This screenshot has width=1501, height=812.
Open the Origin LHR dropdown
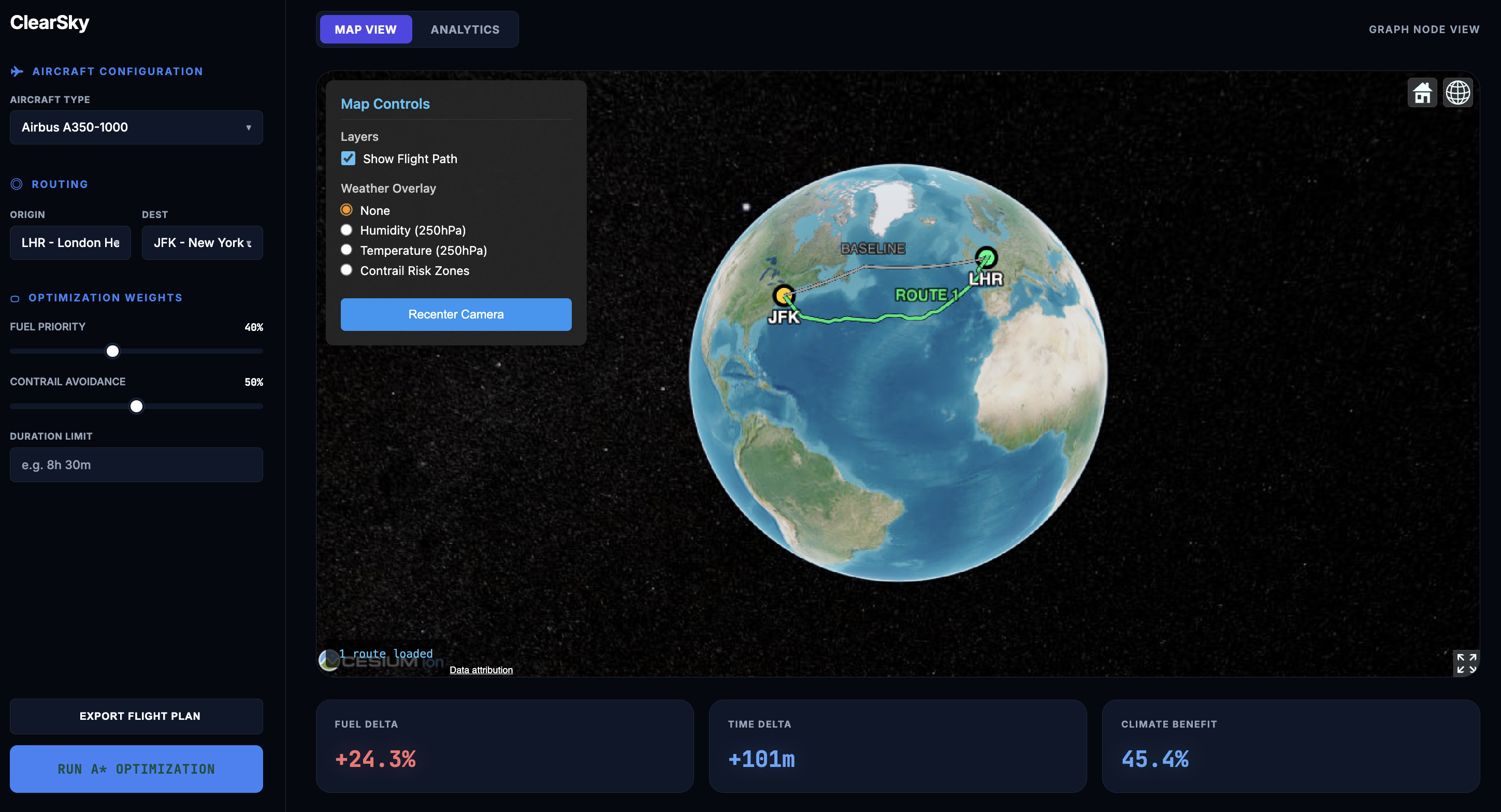click(x=70, y=242)
